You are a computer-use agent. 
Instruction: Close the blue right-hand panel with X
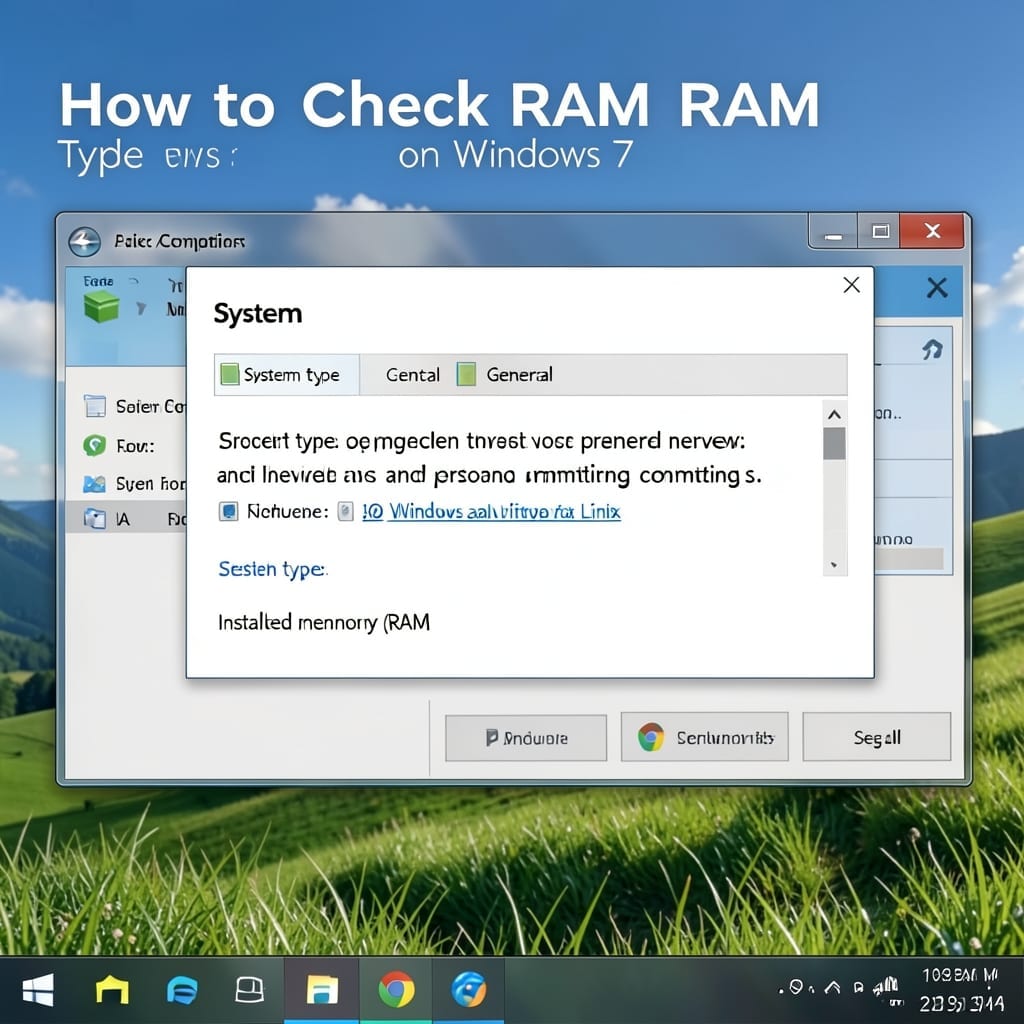tap(937, 287)
